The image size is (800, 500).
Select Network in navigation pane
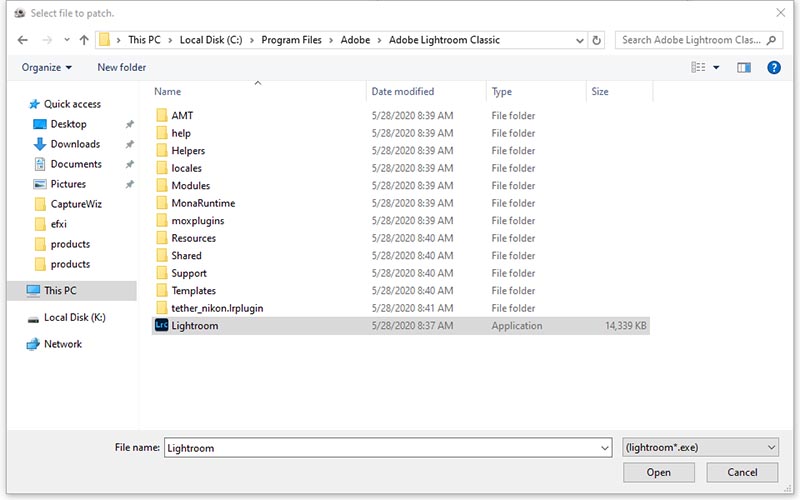[x=63, y=344]
